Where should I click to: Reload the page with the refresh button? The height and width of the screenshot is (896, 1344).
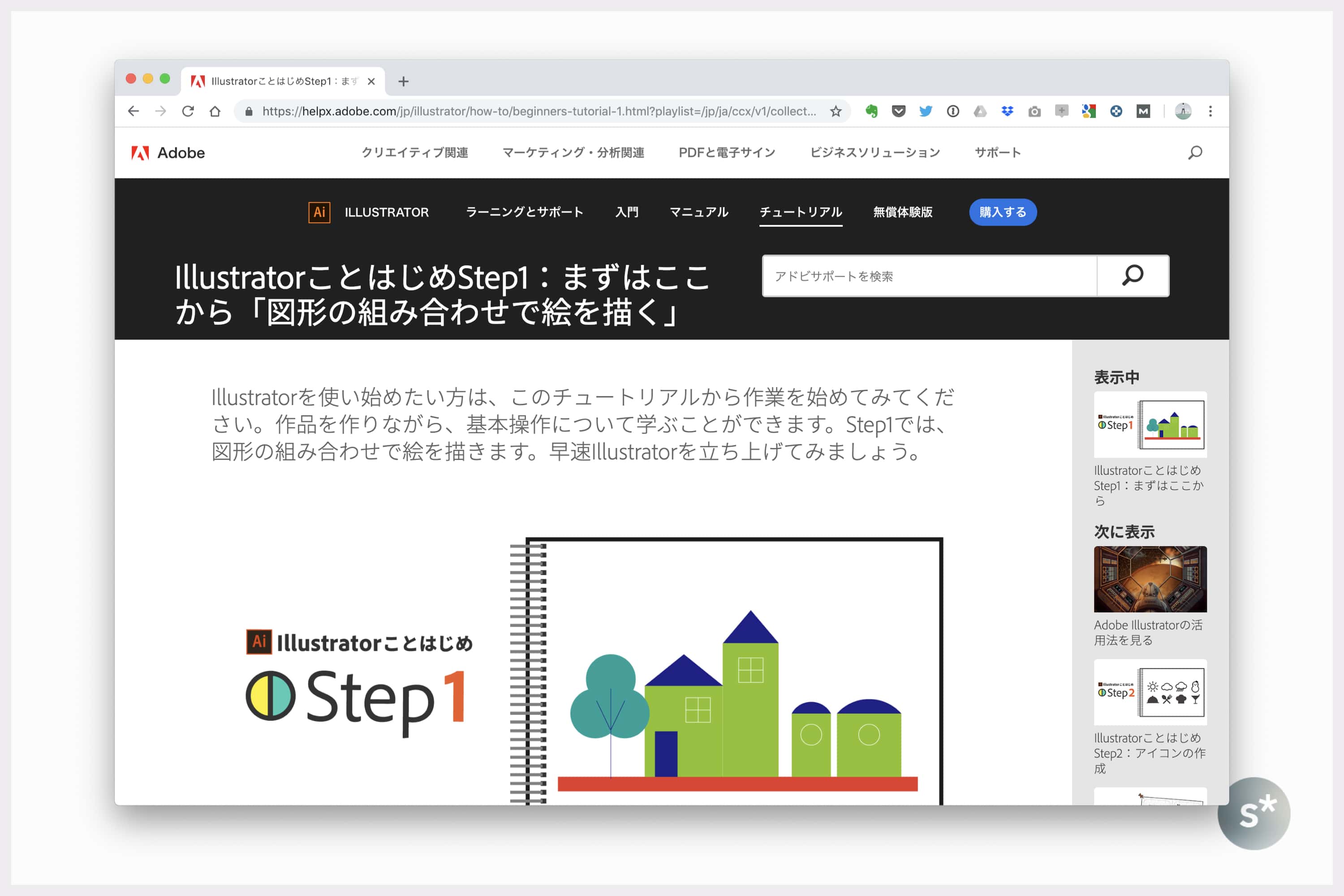(x=187, y=112)
